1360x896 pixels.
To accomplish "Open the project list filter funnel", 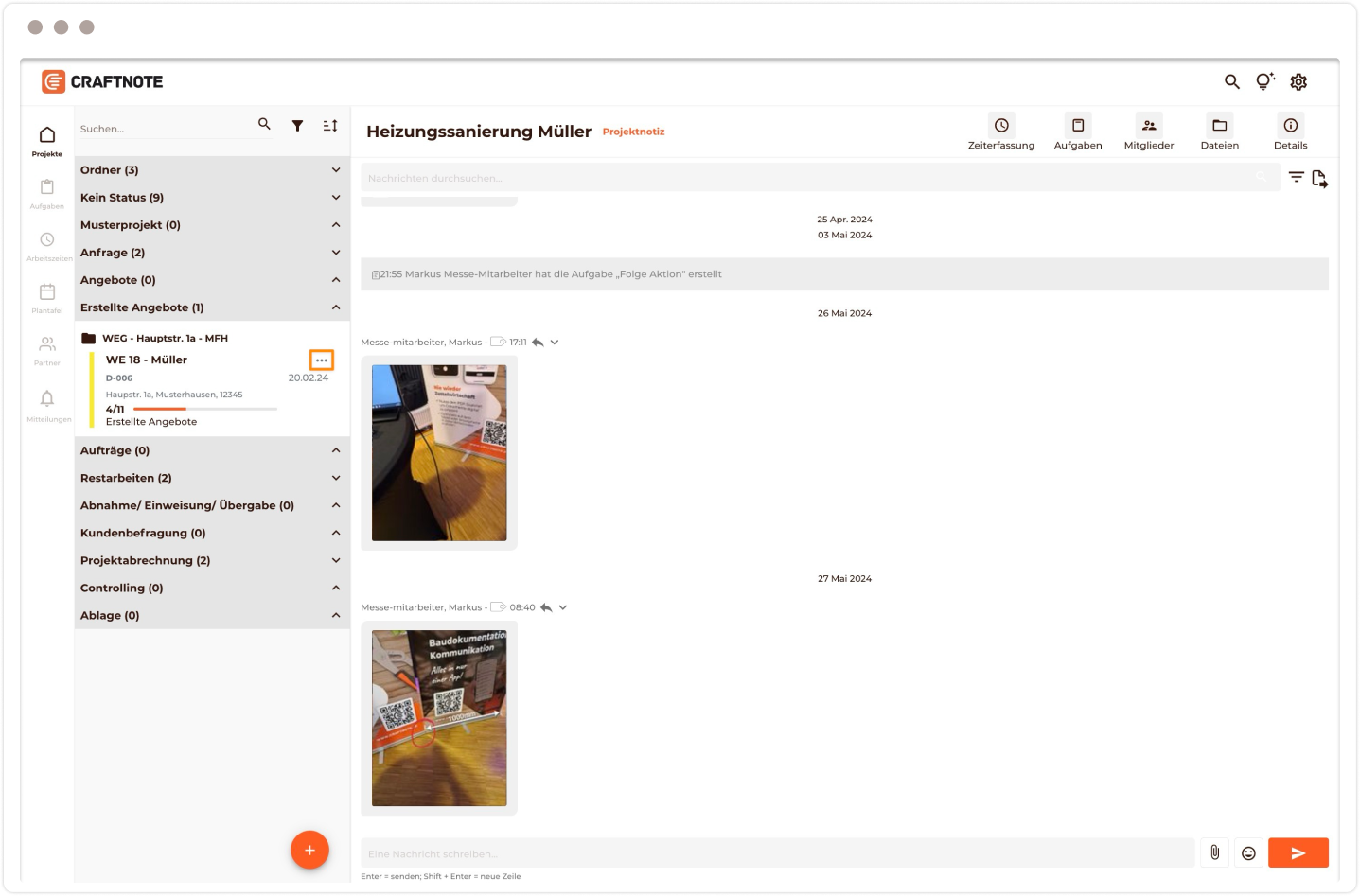I will pos(297,126).
